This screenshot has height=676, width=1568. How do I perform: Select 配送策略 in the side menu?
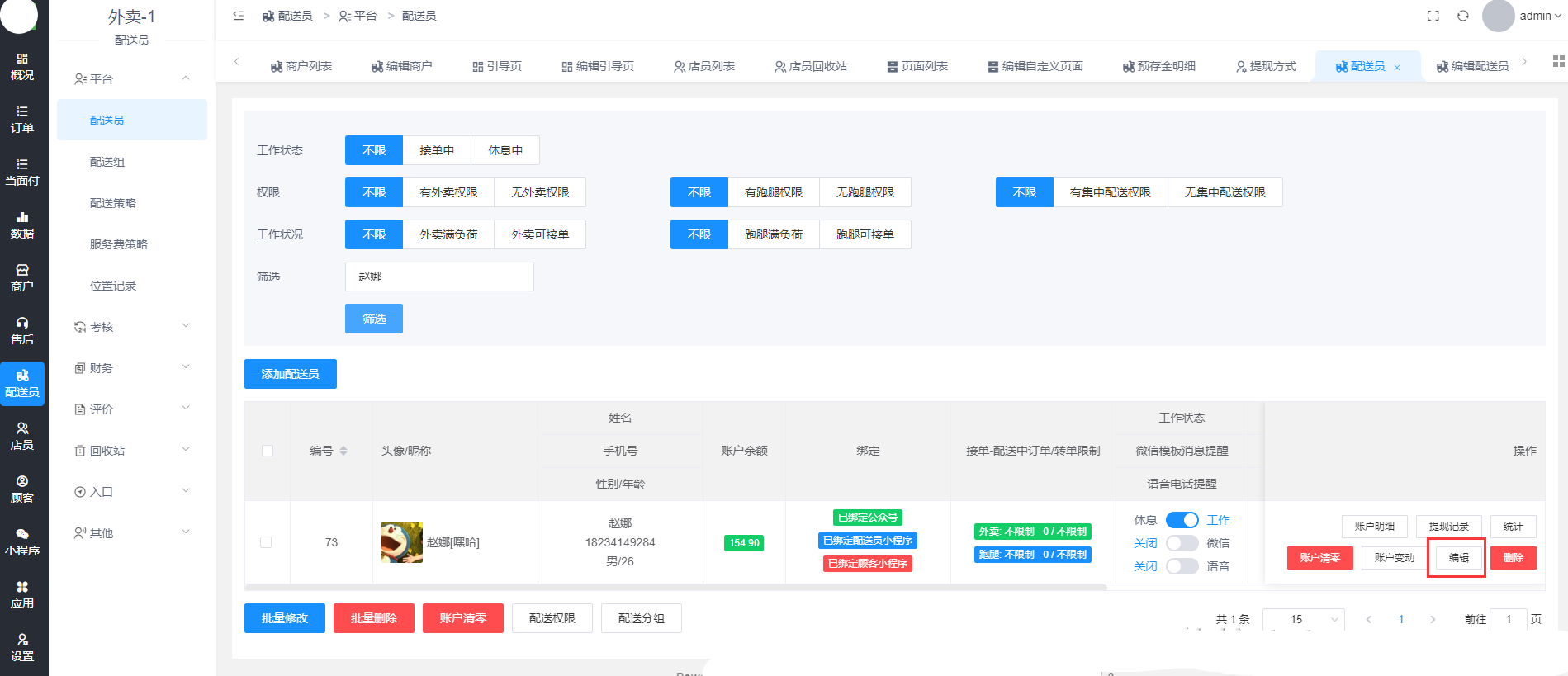tap(113, 203)
